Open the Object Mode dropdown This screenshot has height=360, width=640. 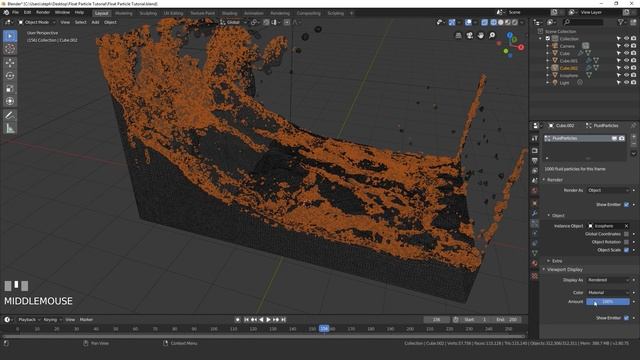pyautogui.click(x=36, y=22)
